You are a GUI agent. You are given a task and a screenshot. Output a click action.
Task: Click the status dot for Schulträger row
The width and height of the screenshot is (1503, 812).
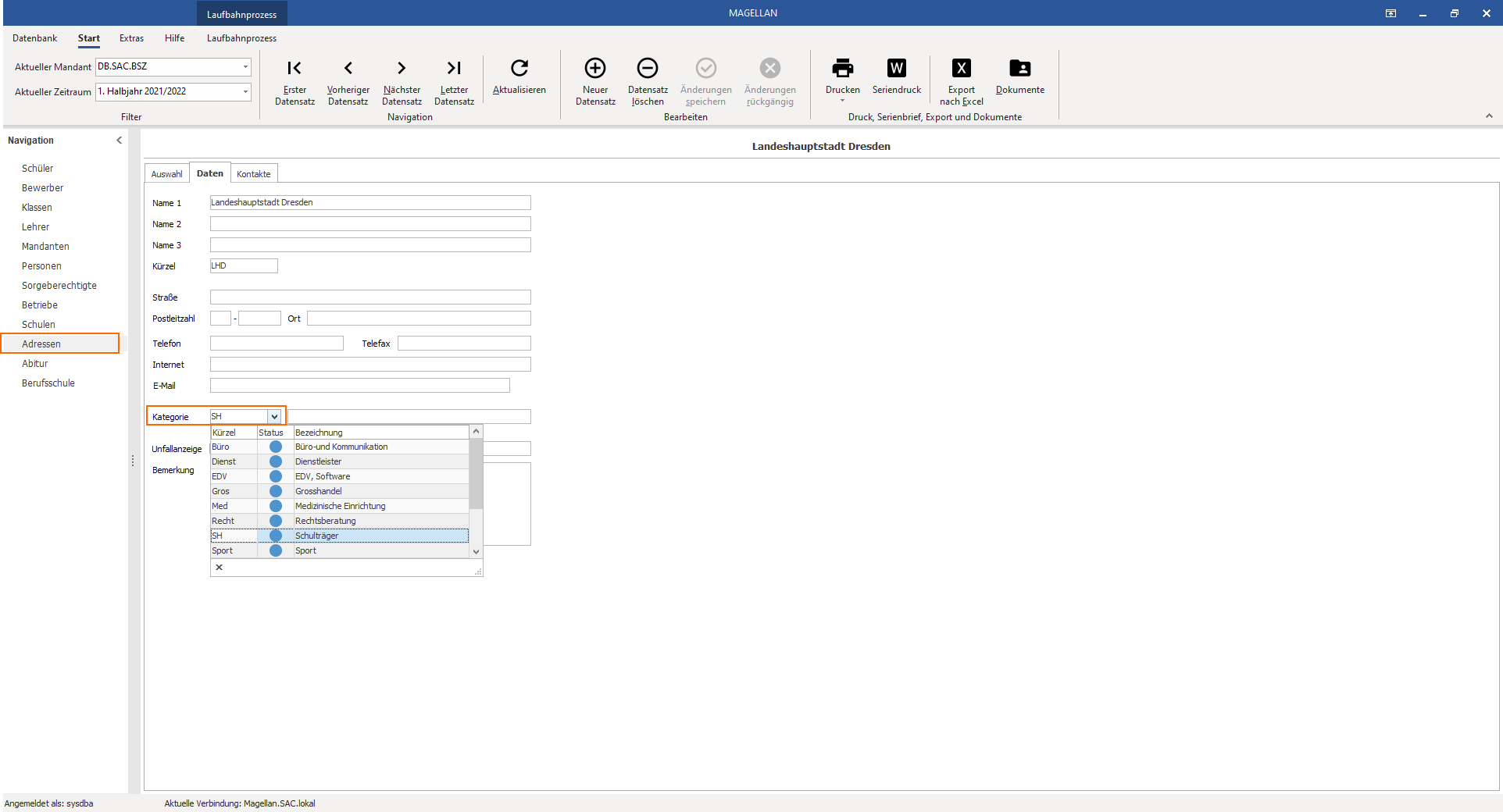pyautogui.click(x=276, y=536)
